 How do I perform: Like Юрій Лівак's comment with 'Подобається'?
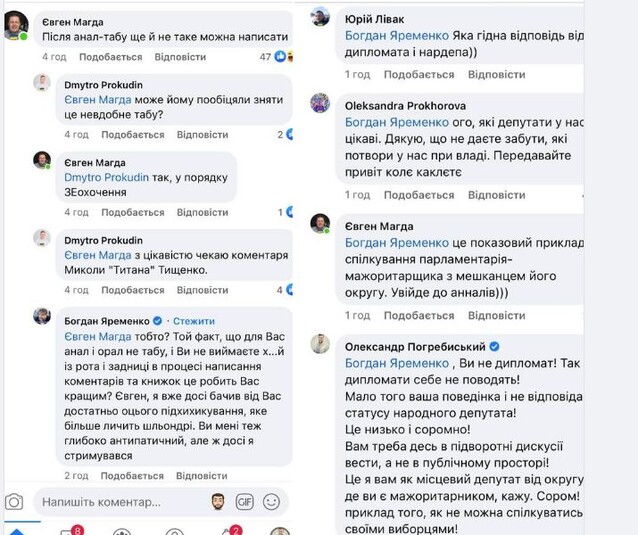point(415,74)
